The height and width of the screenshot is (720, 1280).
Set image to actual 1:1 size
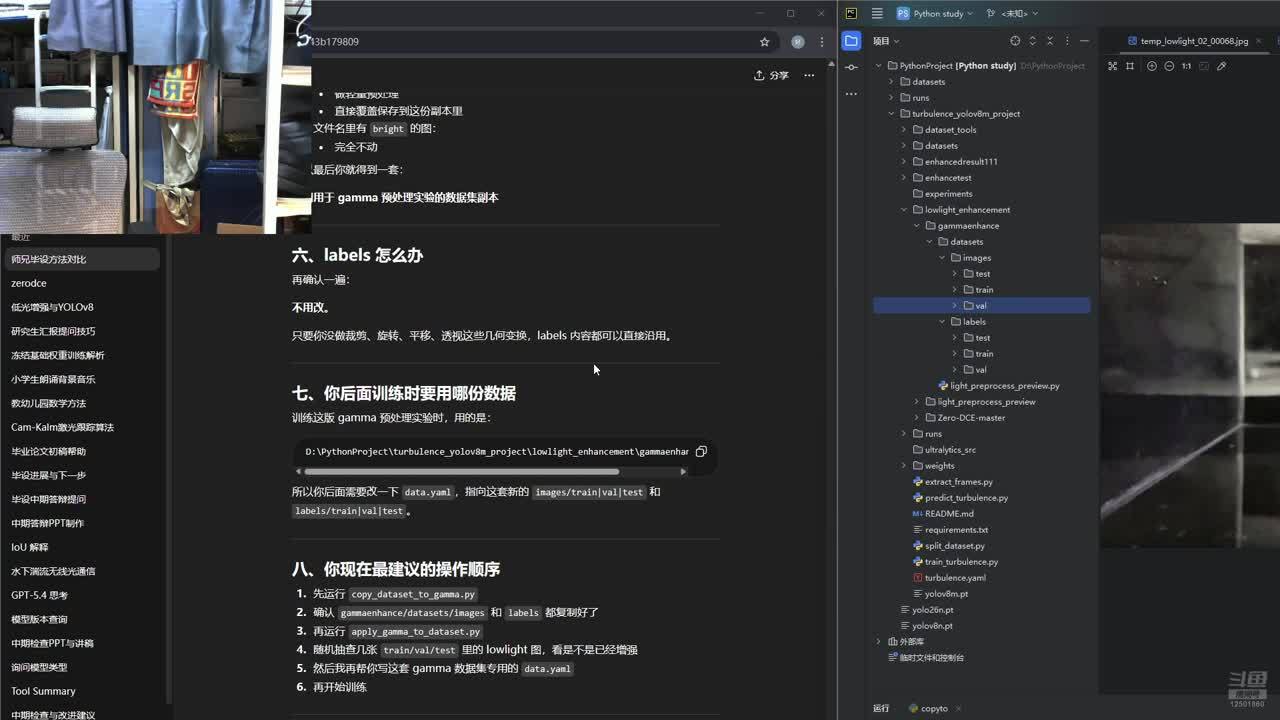(x=1186, y=66)
